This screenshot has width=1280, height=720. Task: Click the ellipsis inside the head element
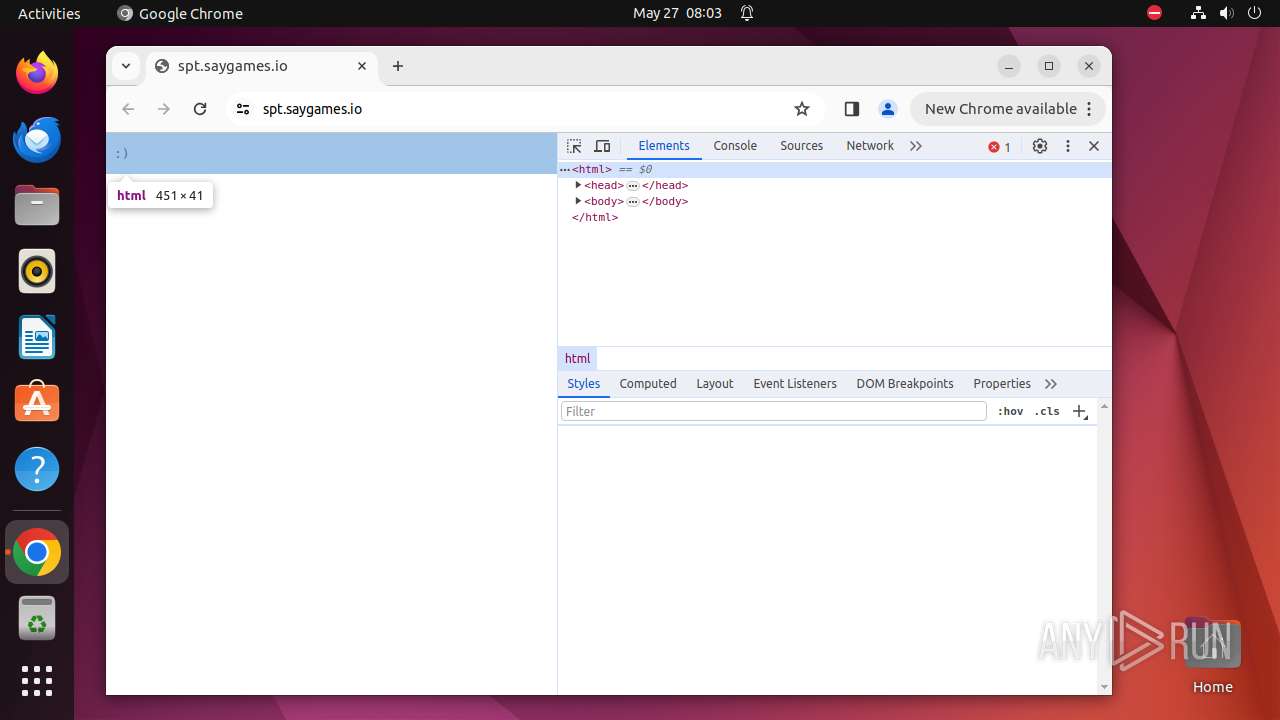pos(633,186)
